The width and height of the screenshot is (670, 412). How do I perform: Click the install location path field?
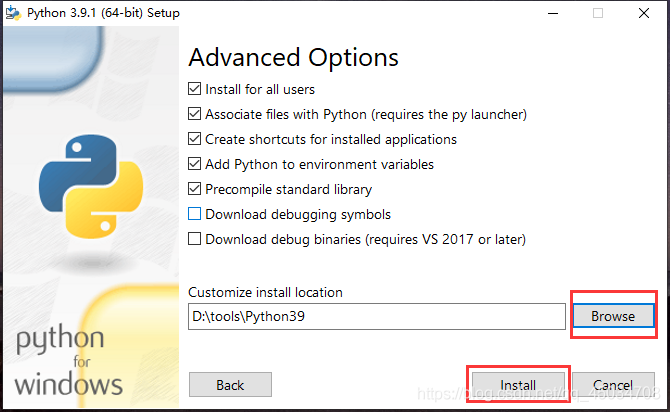pos(376,316)
